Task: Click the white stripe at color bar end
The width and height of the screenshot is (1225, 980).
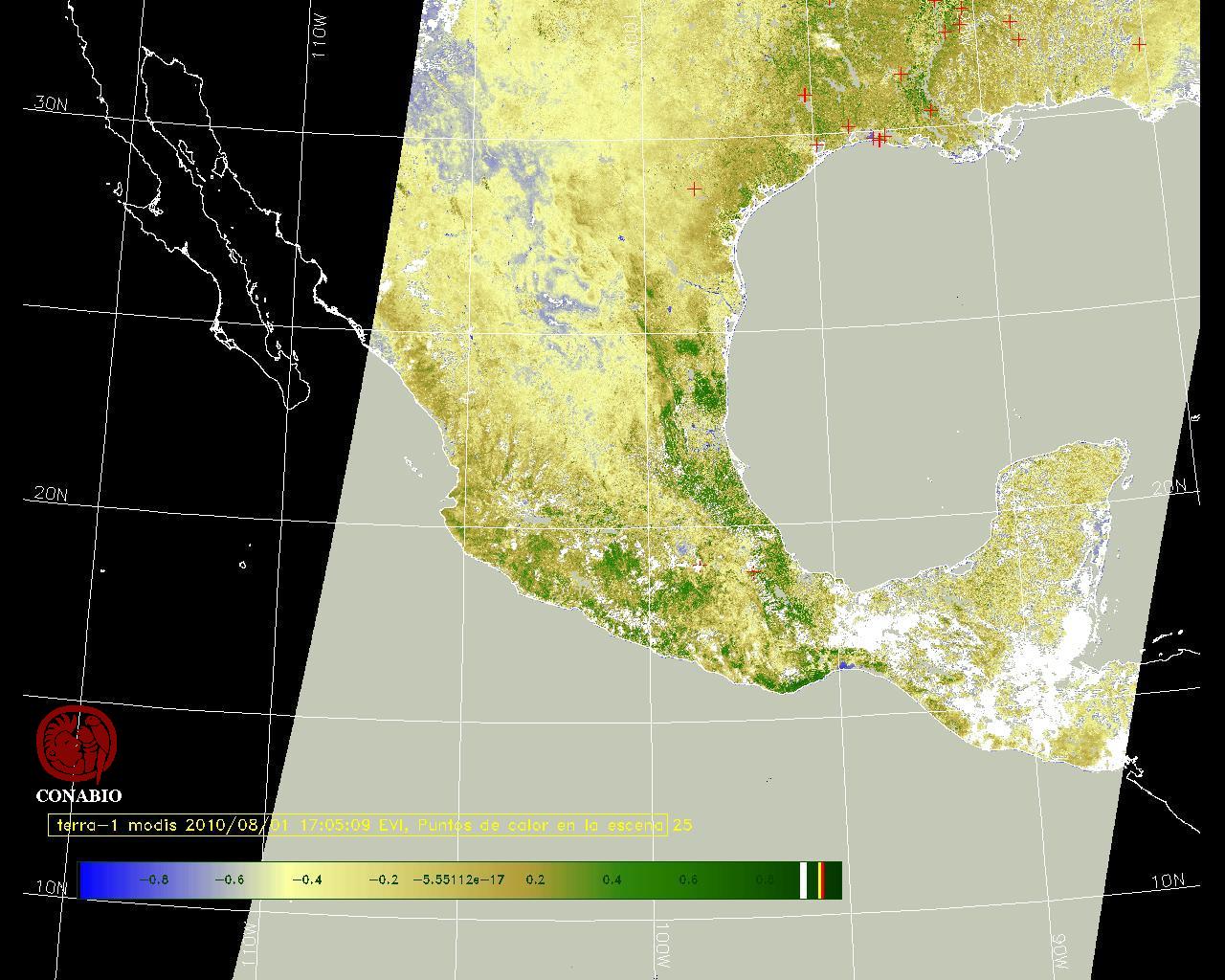Action: point(804,880)
